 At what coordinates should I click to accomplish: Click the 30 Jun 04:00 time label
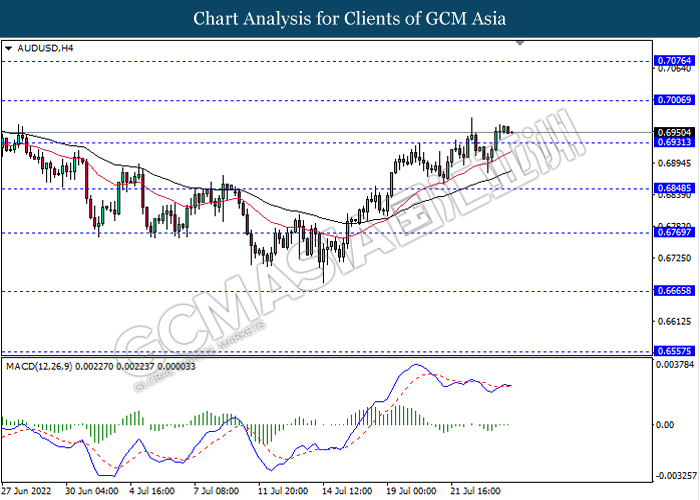coord(92,491)
